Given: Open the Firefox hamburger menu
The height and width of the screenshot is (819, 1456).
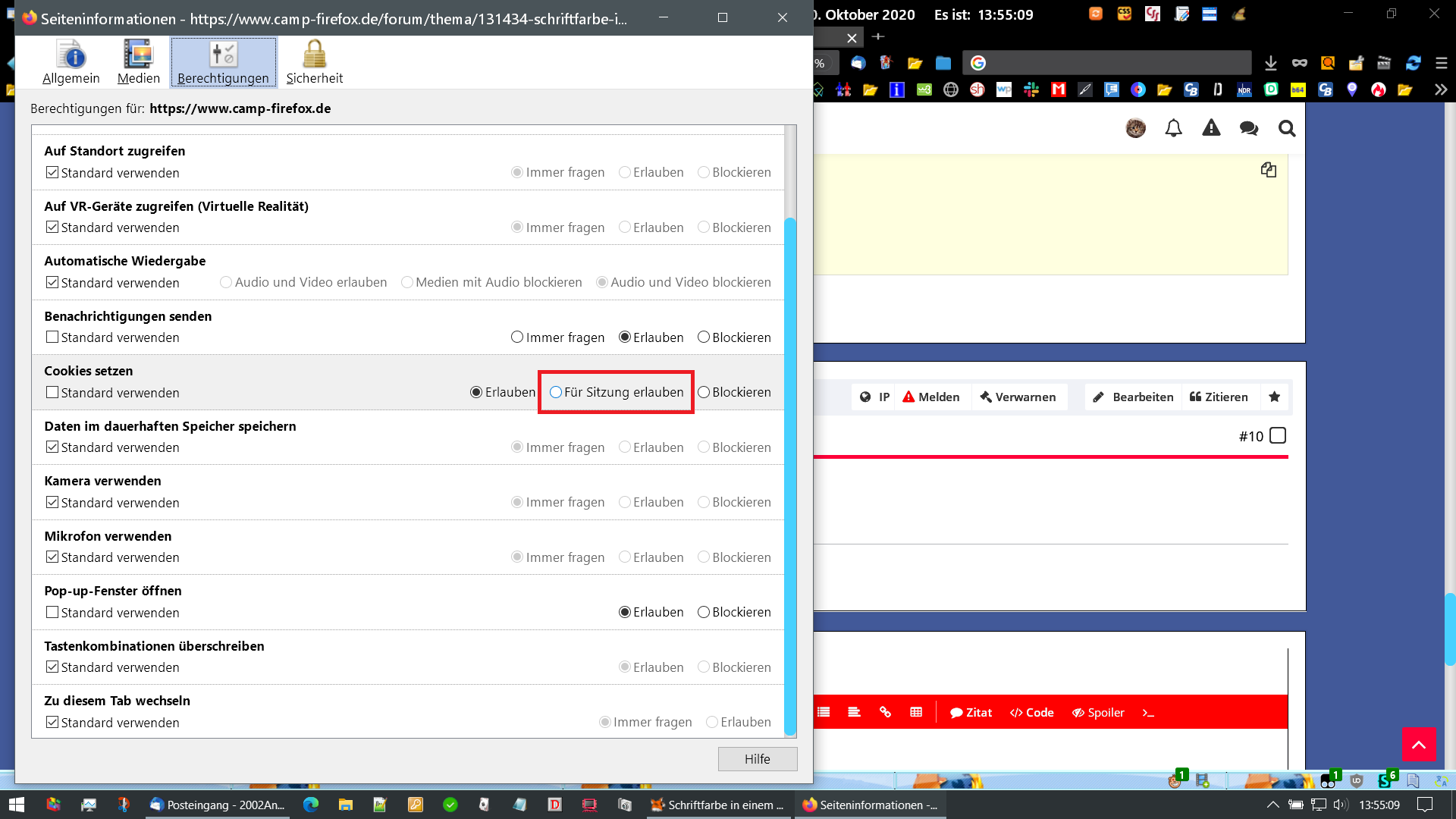Looking at the screenshot, I should [1442, 64].
